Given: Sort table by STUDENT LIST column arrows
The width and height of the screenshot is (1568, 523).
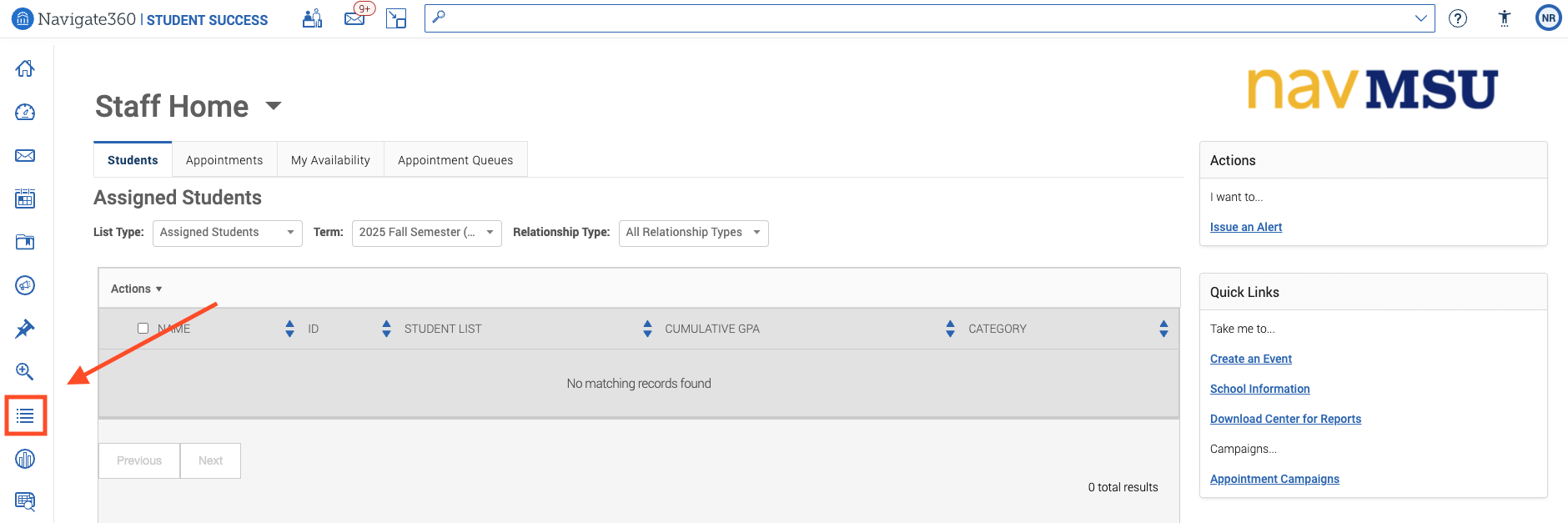Looking at the screenshot, I should pyautogui.click(x=647, y=329).
